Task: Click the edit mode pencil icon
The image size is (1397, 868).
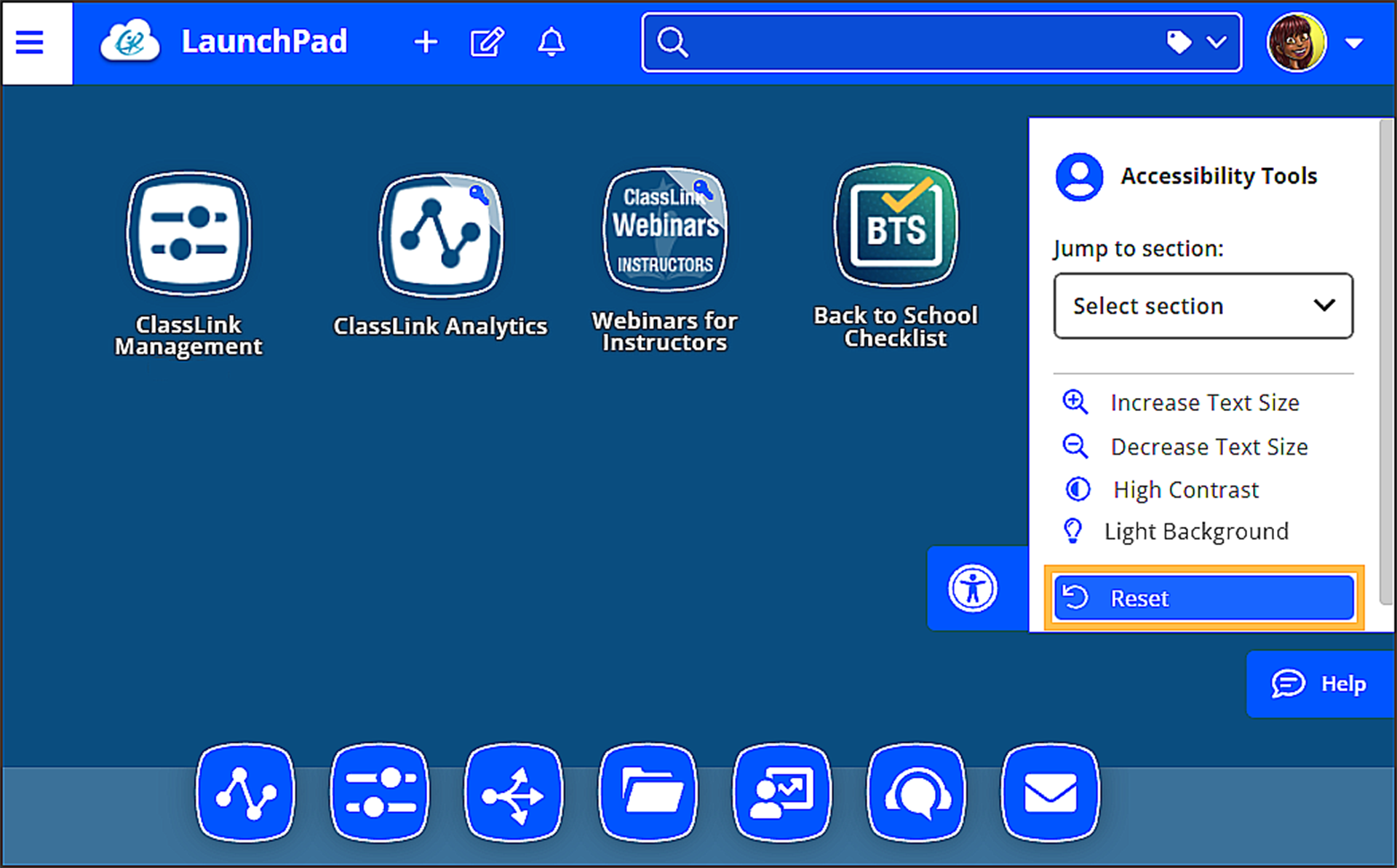Action: [487, 42]
